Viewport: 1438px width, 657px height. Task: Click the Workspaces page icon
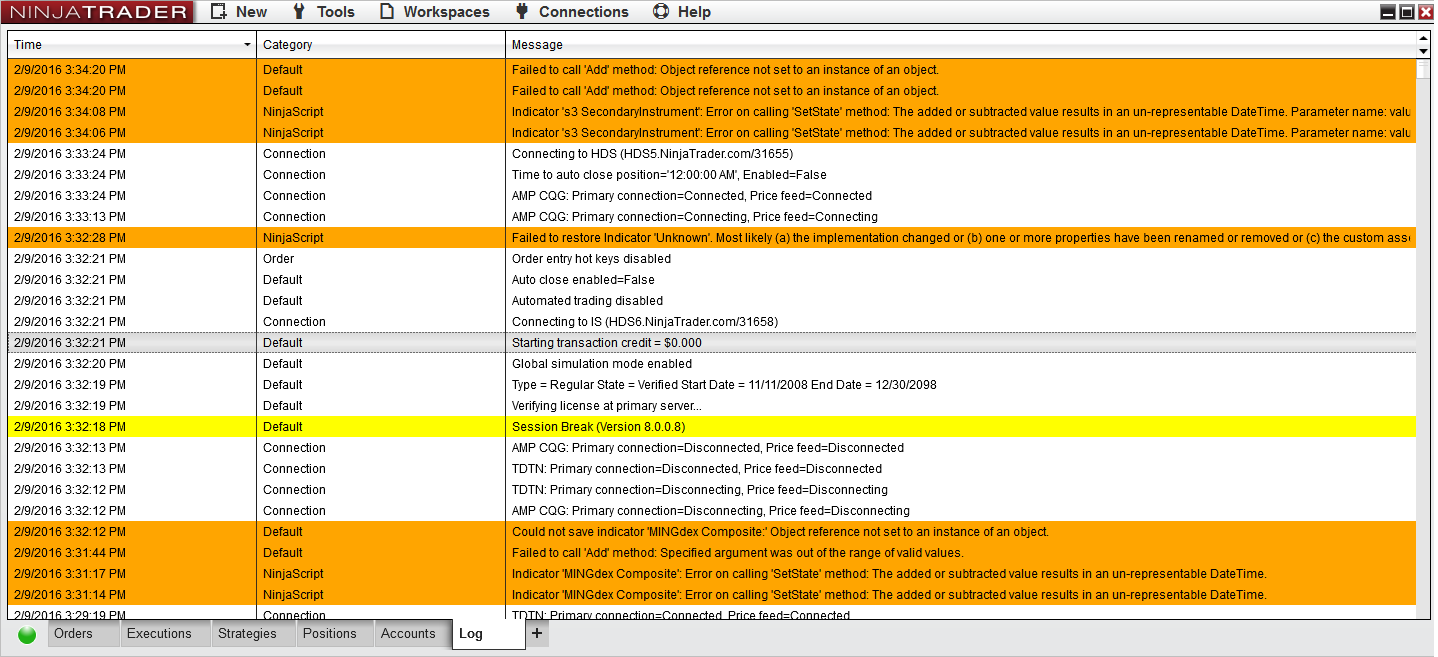tap(387, 12)
